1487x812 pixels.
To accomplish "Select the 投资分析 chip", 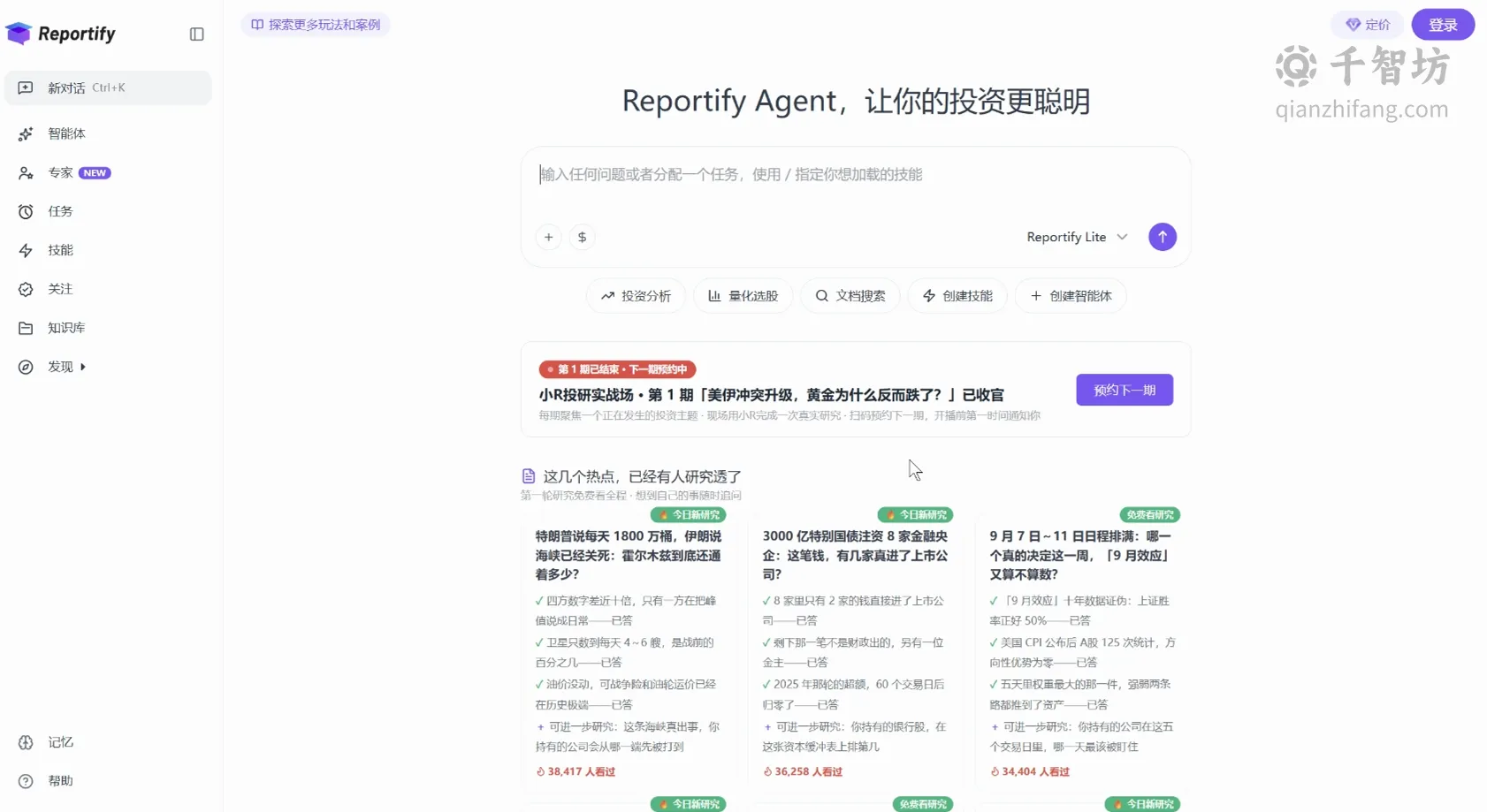I will [x=636, y=296].
